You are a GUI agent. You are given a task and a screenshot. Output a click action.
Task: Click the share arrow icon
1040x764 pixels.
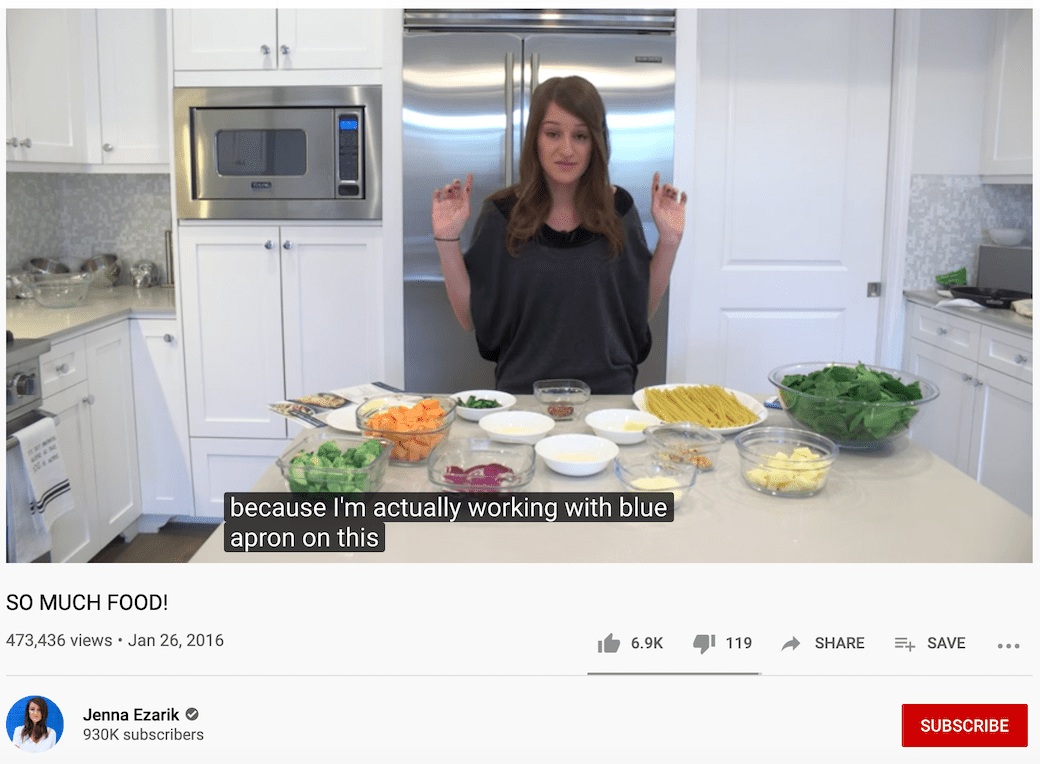tap(791, 643)
